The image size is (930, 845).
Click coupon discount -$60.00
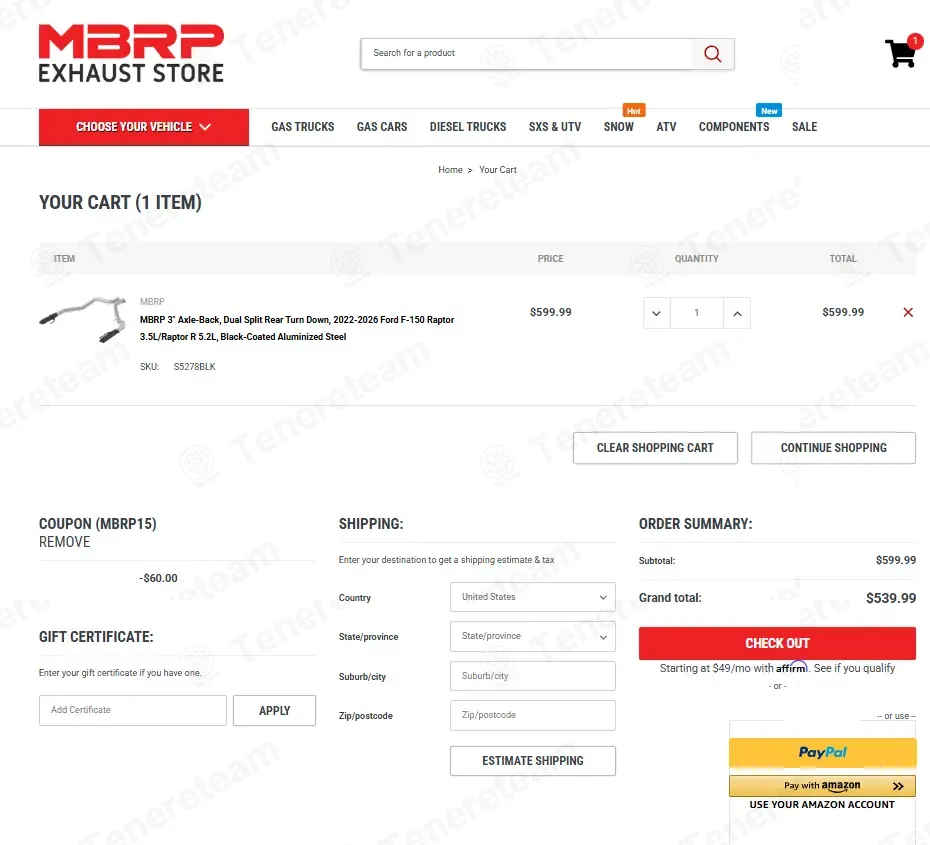[x=158, y=578]
